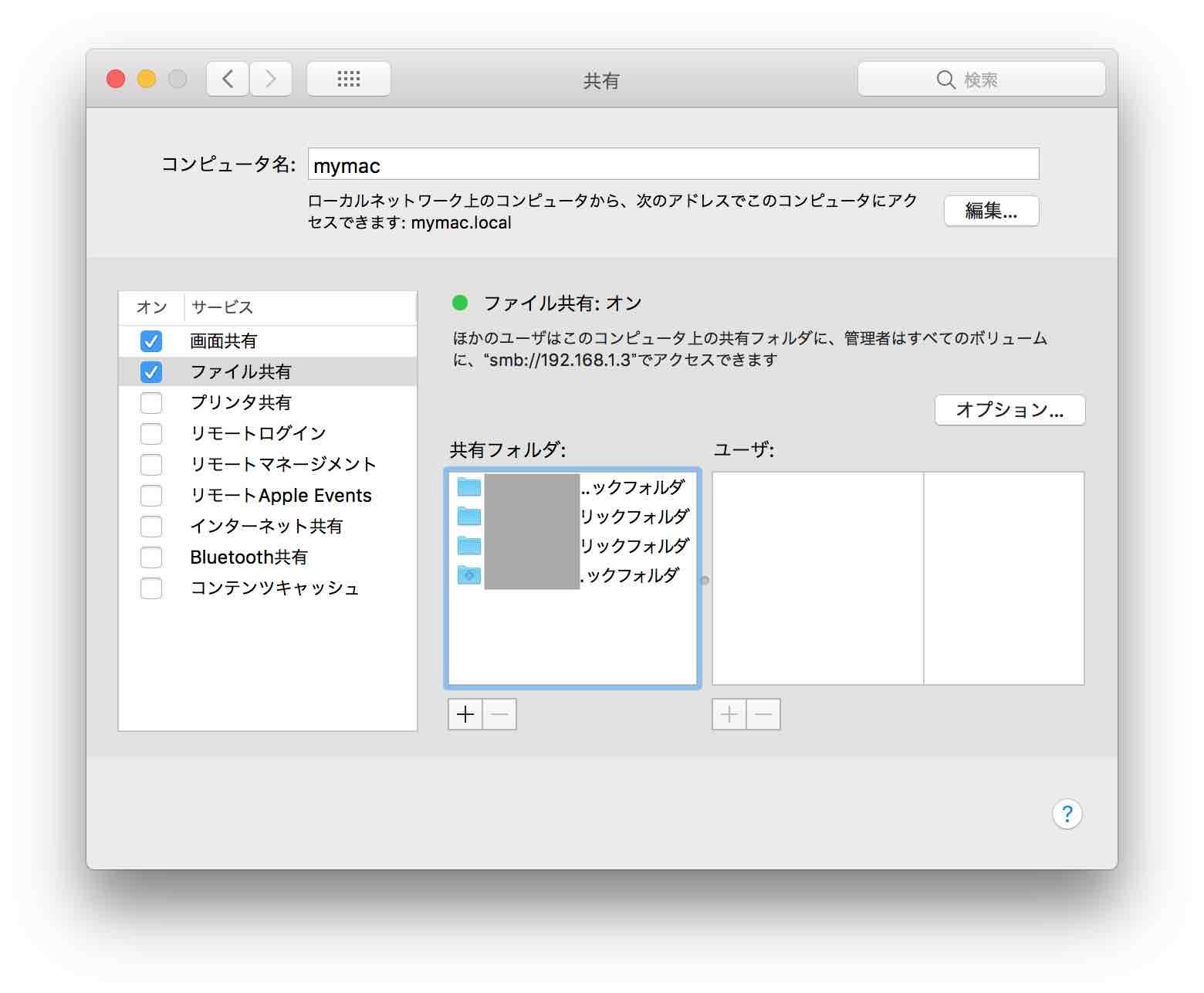The width and height of the screenshot is (1204, 993).
Task: Enable Bluetooth共有 checkbox
Action: (x=151, y=557)
